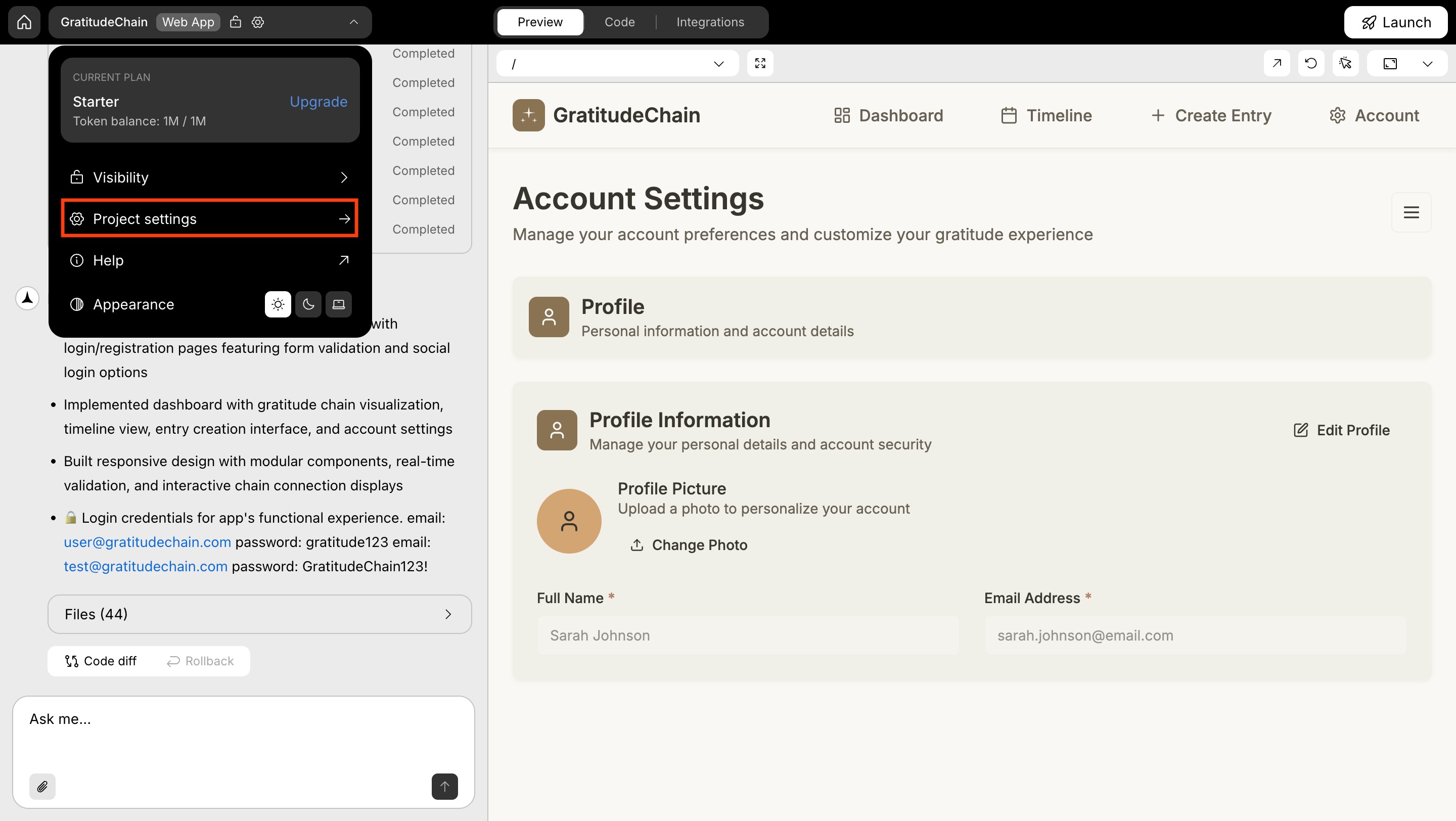Click the refresh icon above the preview
The image size is (1456, 821).
point(1311,63)
